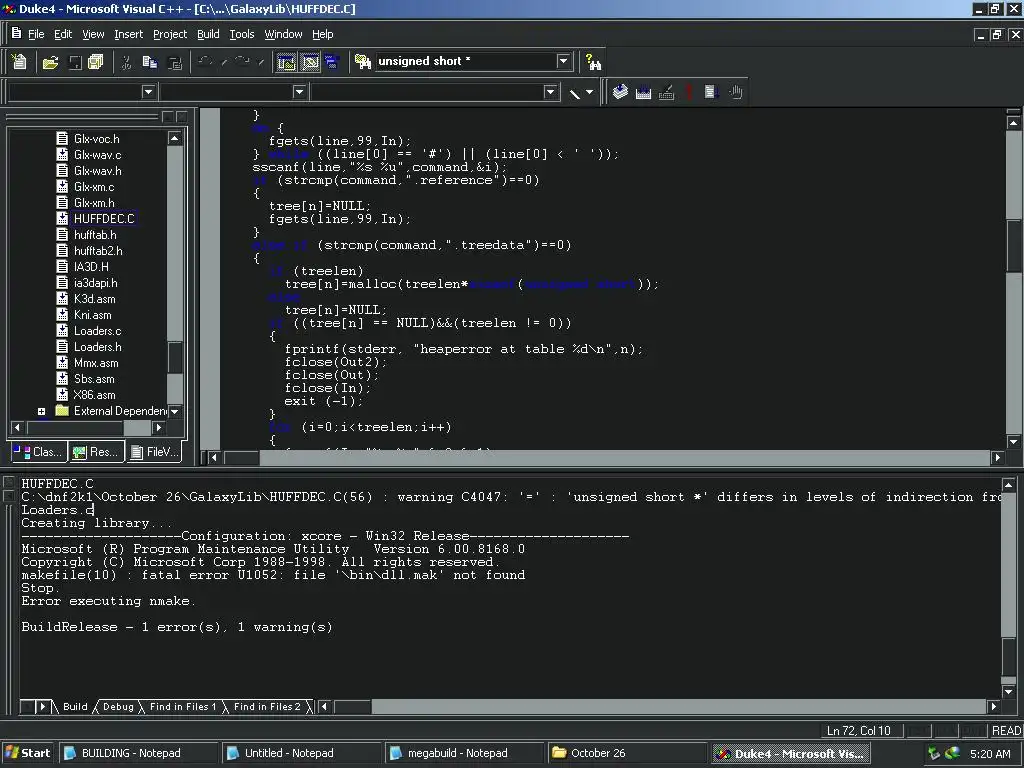Click the IA3D.H file icon
Screen dimensions: 1024x768
[62, 267]
